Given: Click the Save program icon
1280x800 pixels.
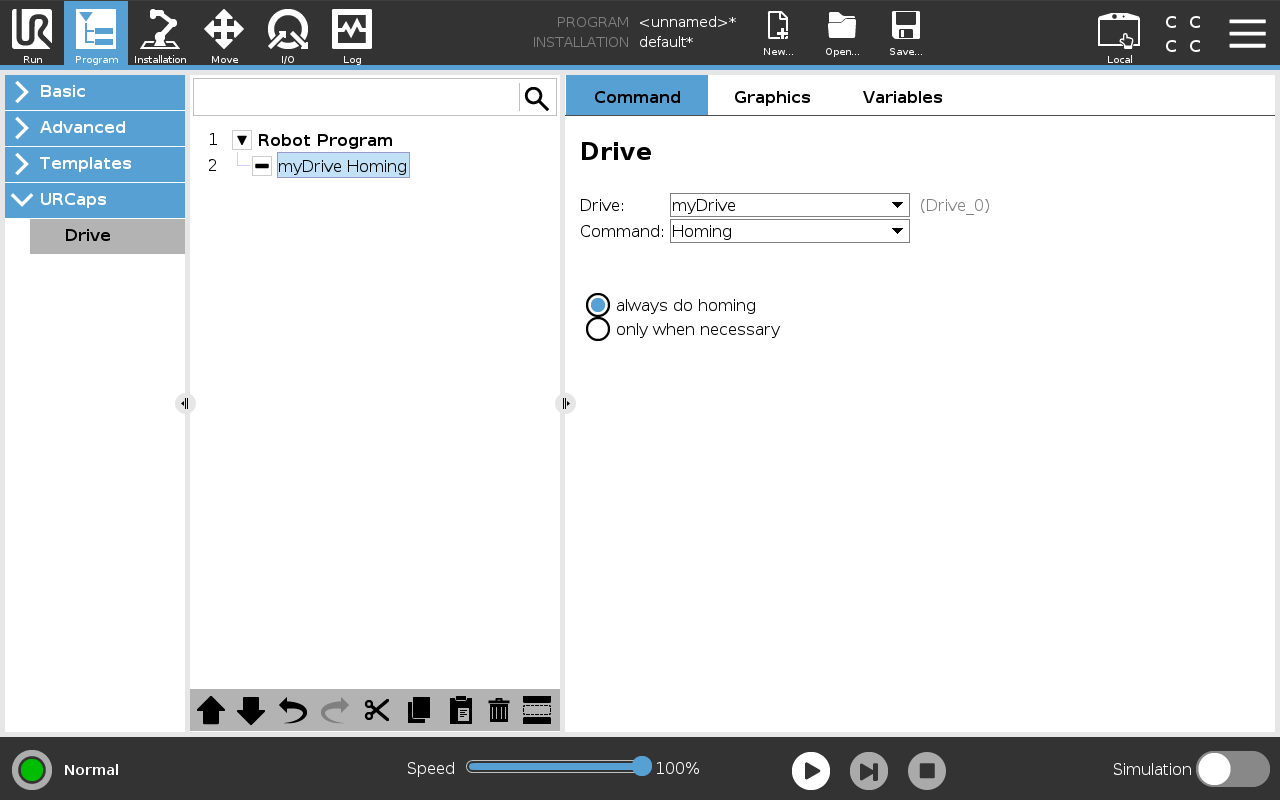Looking at the screenshot, I should (x=905, y=34).
